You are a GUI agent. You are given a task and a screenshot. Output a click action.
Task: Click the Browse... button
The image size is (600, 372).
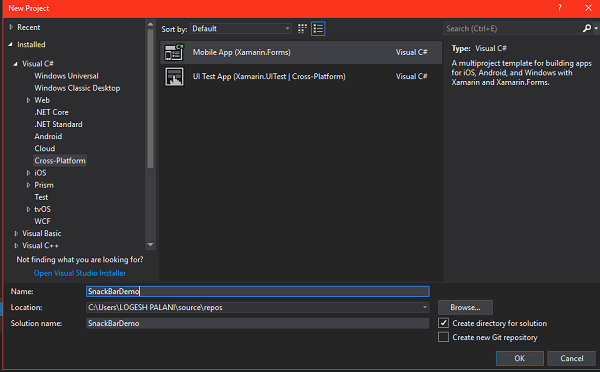(465, 307)
